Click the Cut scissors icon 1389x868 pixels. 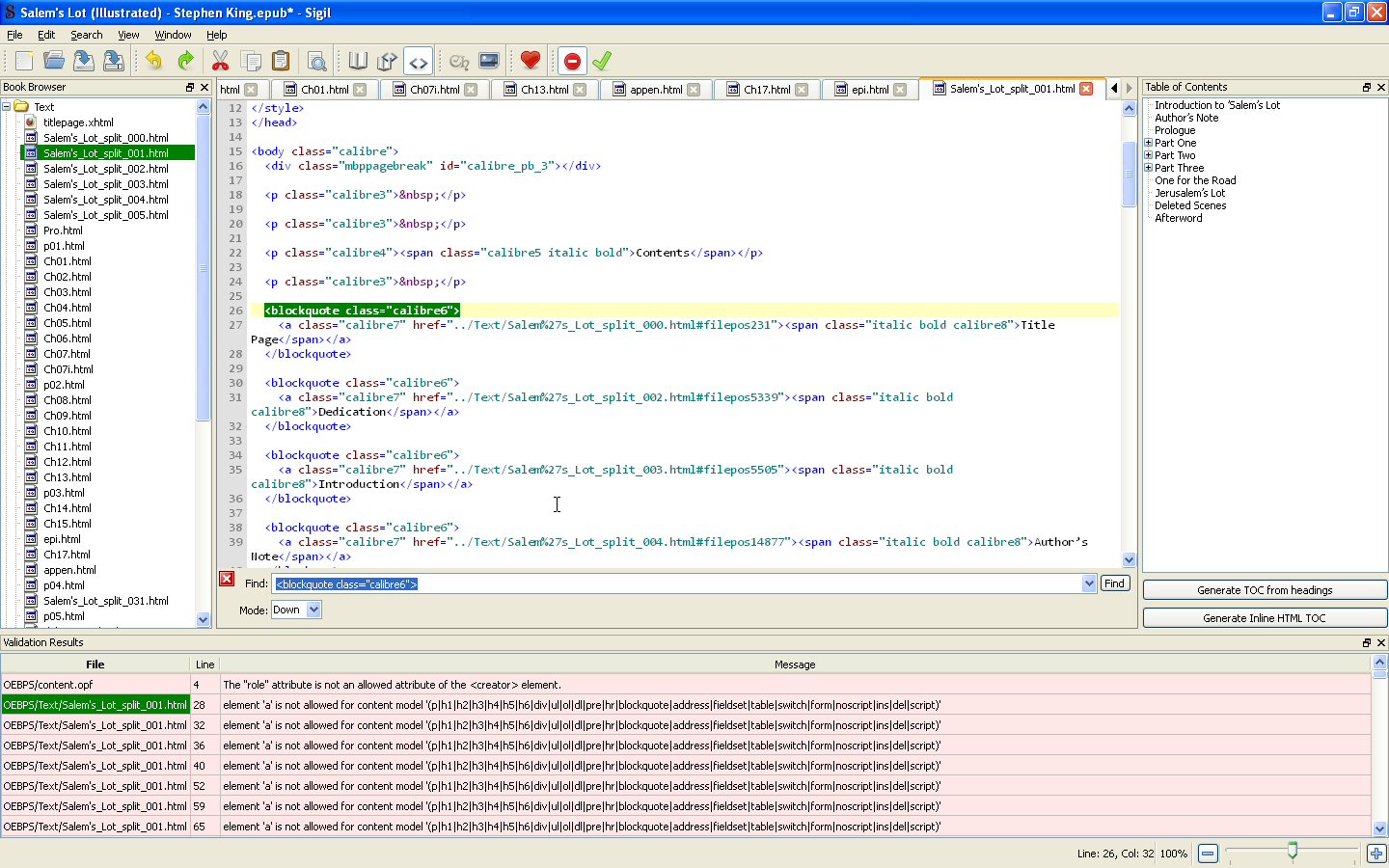coord(220,61)
